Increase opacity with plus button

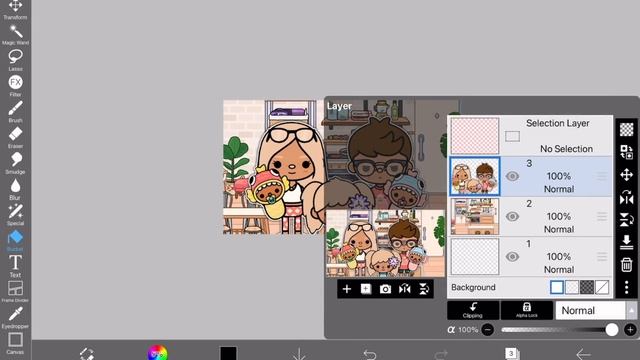point(630,330)
